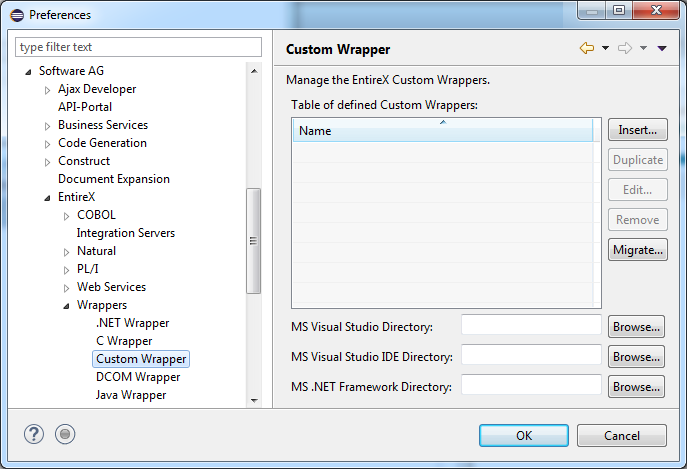Select Document Expansion preference page

pyautogui.click(x=114, y=179)
